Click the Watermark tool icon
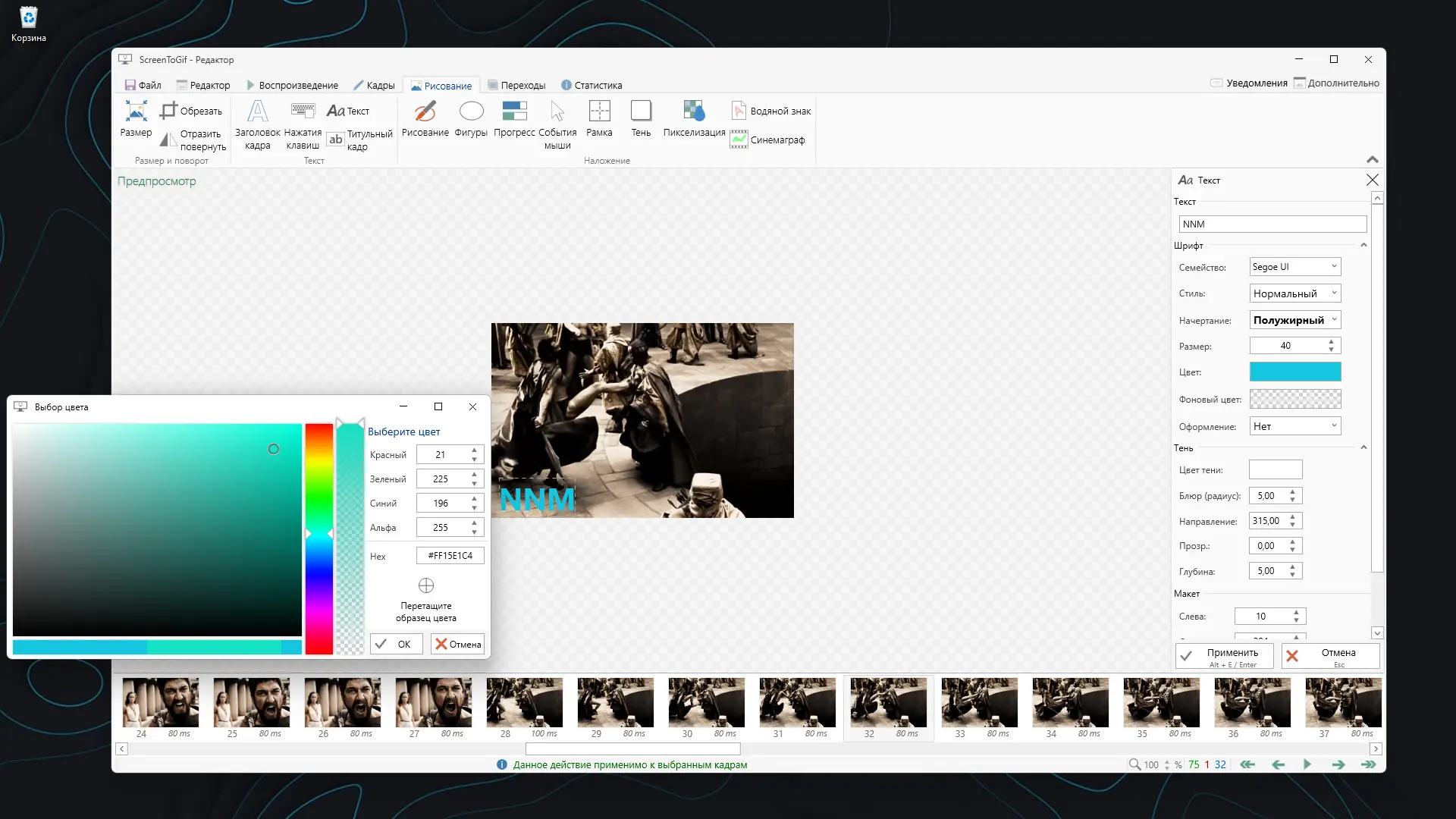Image resolution: width=1456 pixels, height=819 pixels. [739, 111]
